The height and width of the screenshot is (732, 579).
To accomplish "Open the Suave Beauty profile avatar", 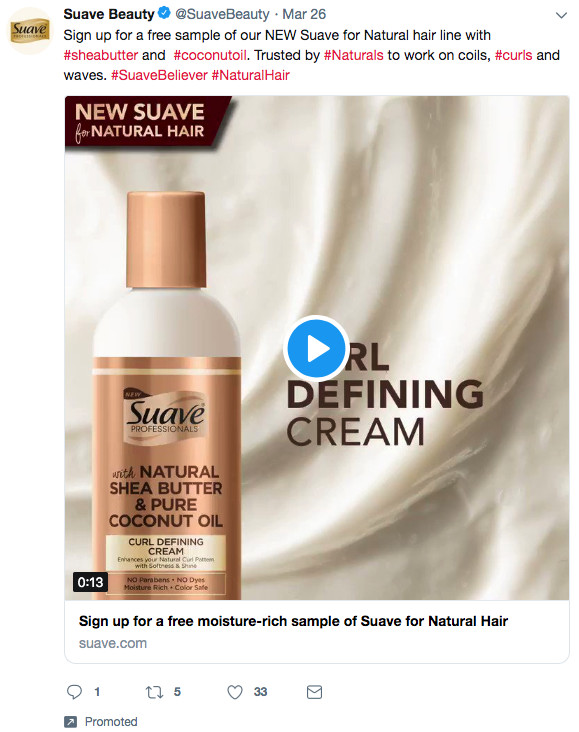I will click(x=30, y=31).
